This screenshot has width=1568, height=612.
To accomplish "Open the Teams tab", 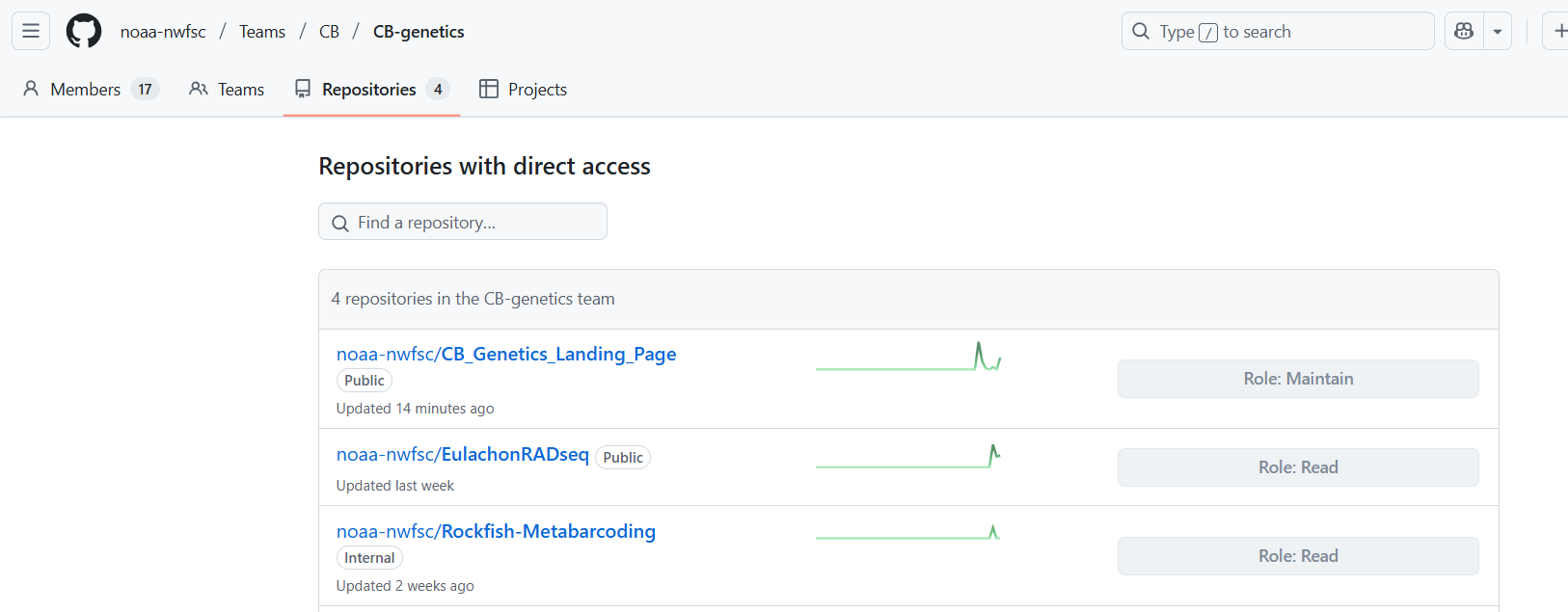I will click(x=227, y=89).
